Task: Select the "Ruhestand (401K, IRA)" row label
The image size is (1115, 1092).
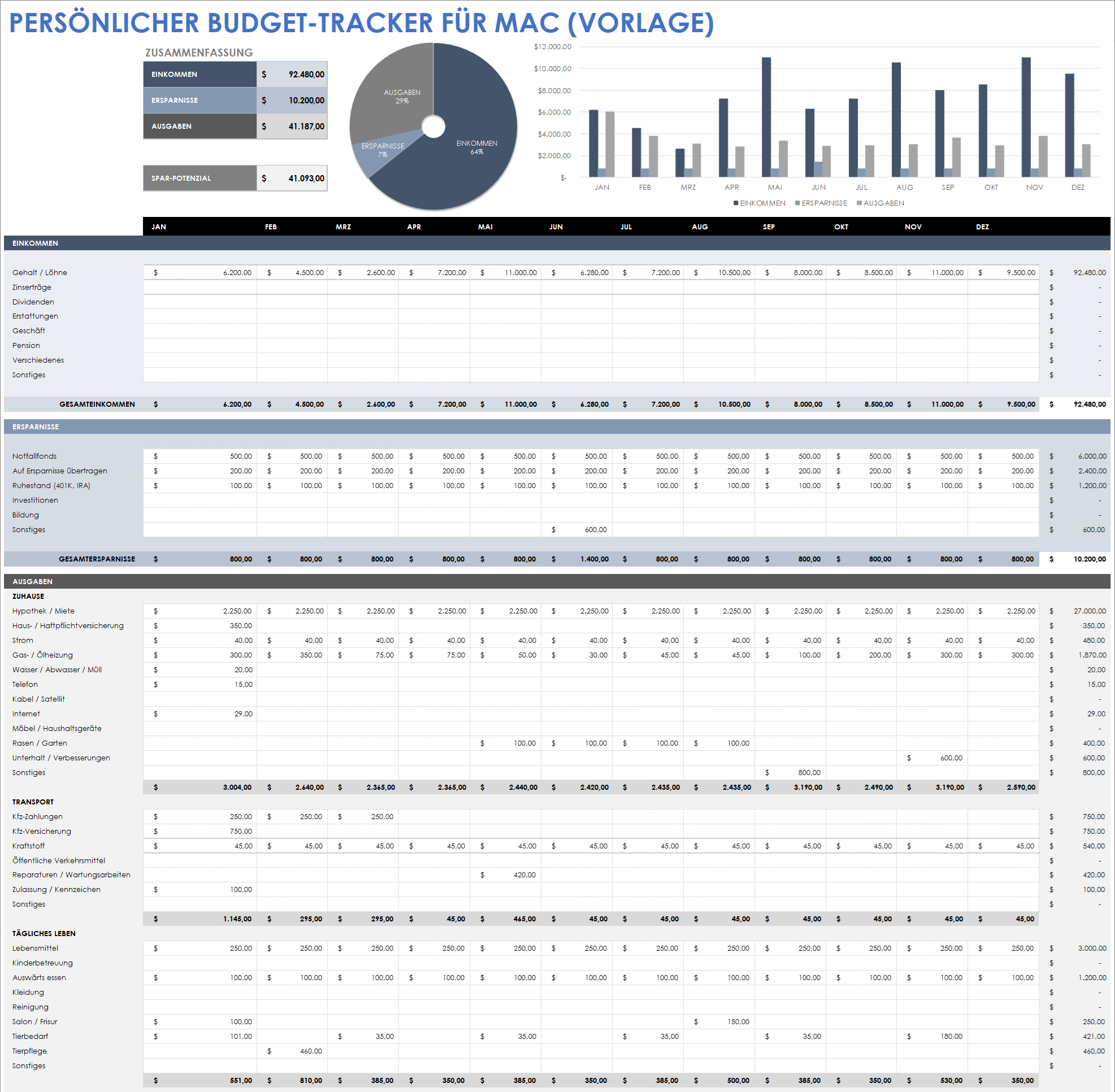Action: (51, 486)
